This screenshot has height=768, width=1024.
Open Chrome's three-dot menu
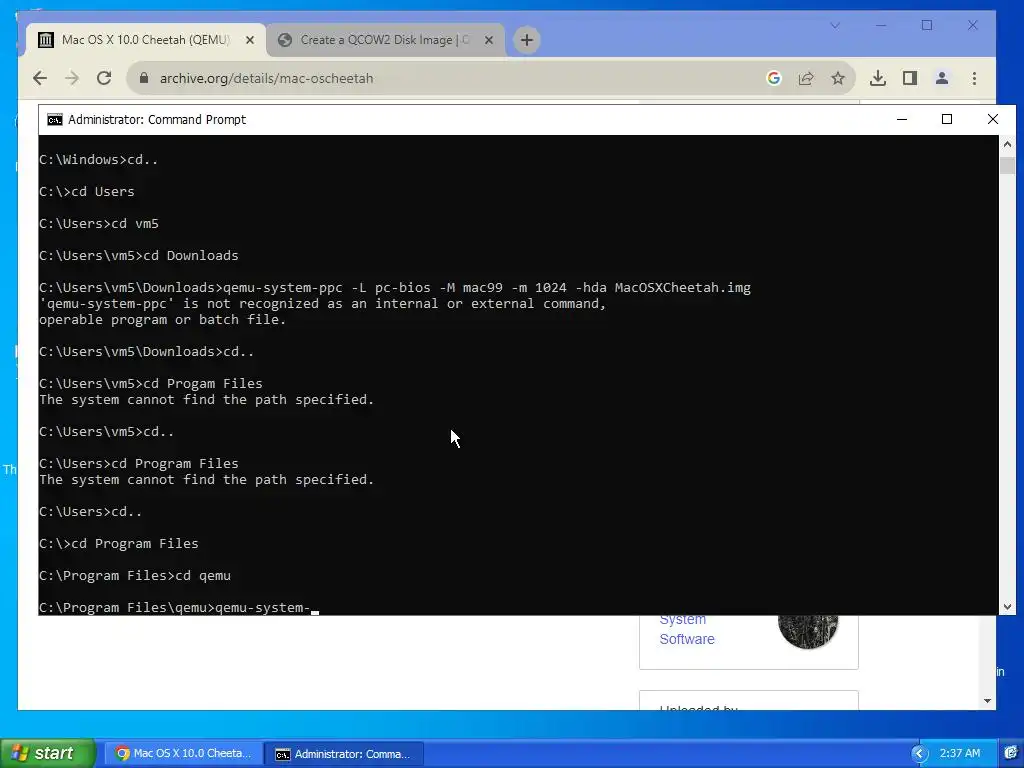coord(974,78)
